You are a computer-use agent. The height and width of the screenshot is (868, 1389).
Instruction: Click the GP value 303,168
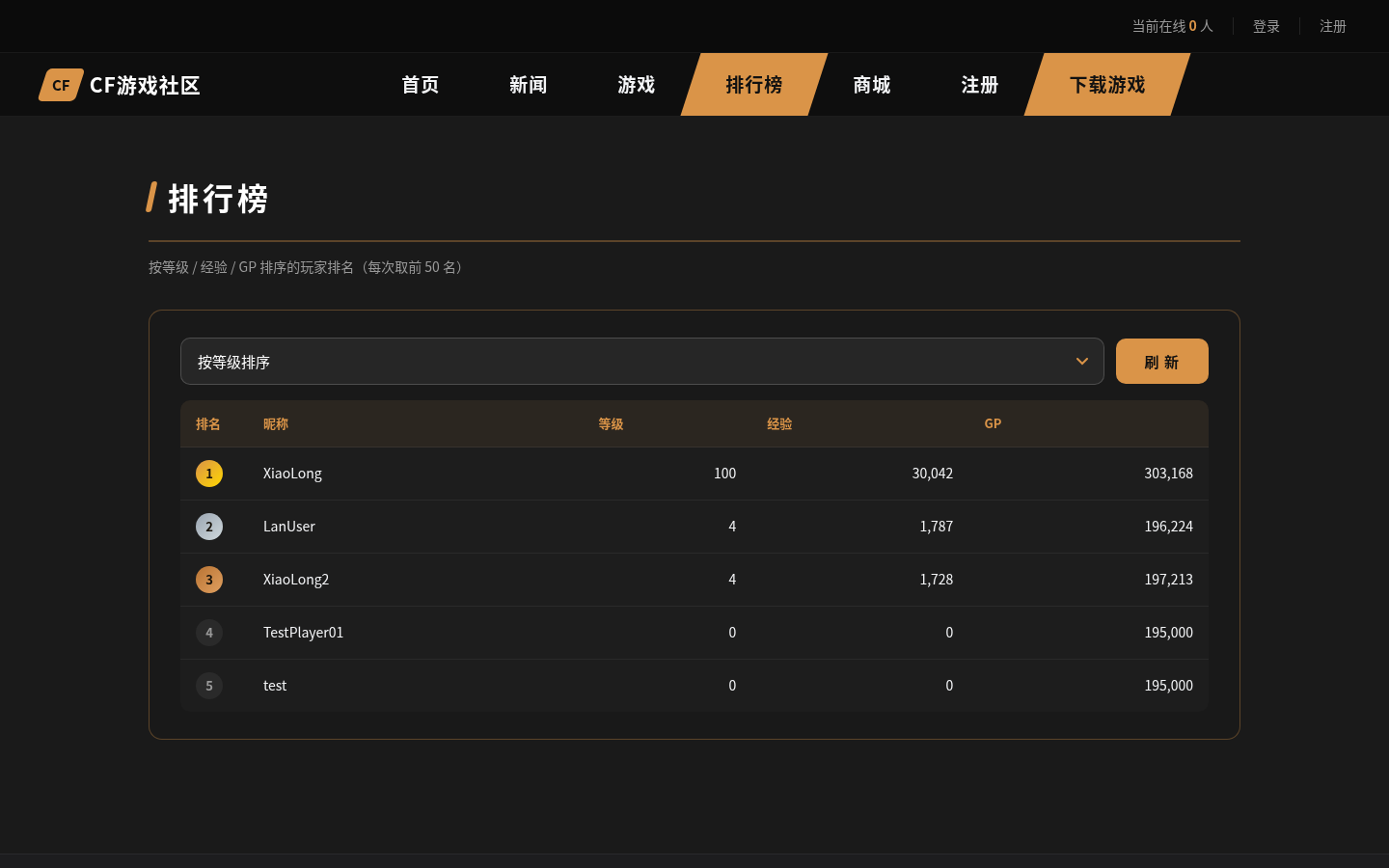pyautogui.click(x=1168, y=474)
